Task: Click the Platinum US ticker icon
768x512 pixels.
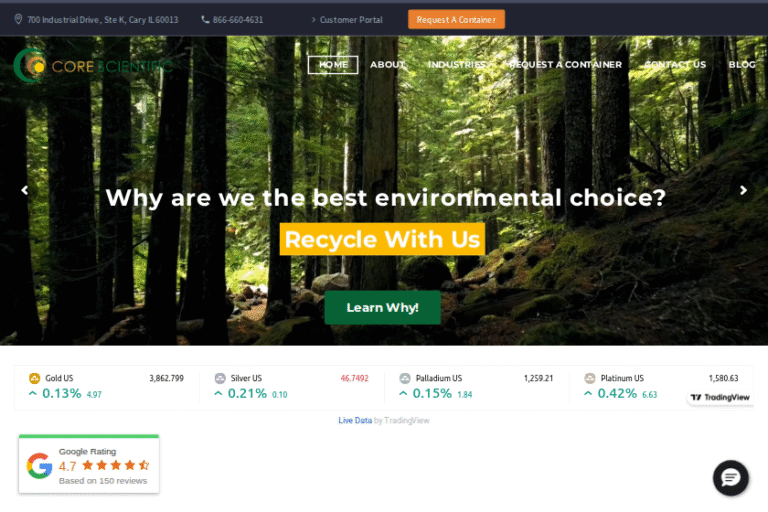Action: [x=590, y=378]
